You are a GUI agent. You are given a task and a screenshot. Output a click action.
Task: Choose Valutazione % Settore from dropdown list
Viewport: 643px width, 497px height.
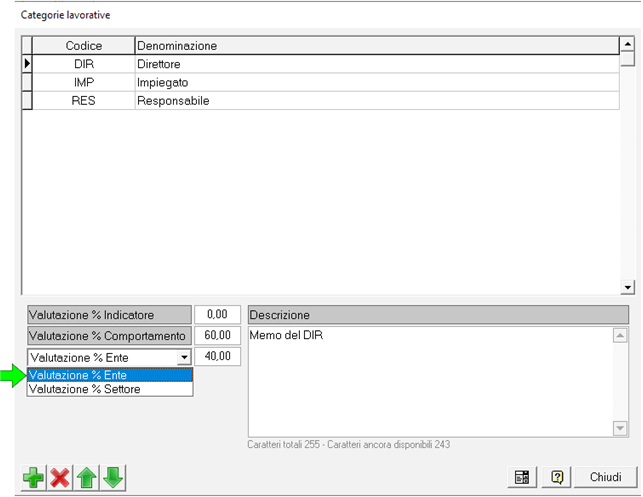(x=109, y=389)
